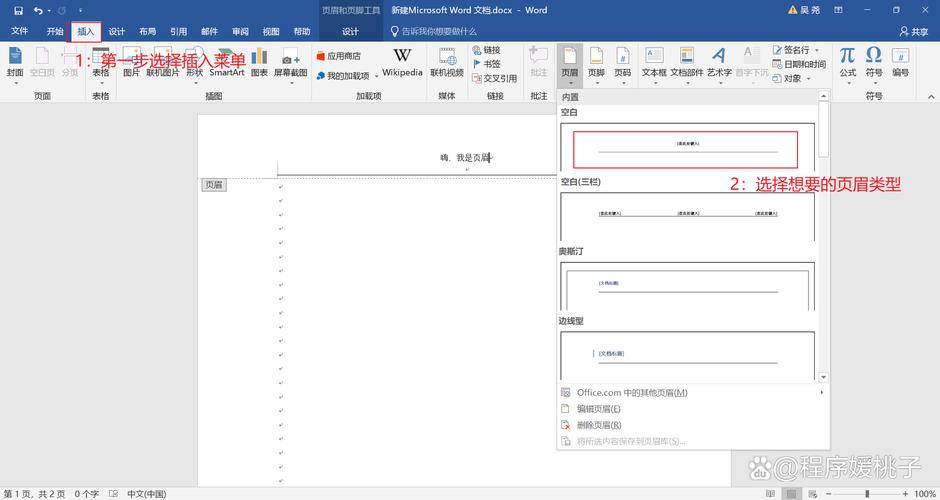This screenshot has height=500, width=940.
Task: Click the 100% zoom level
Action: 925,494
